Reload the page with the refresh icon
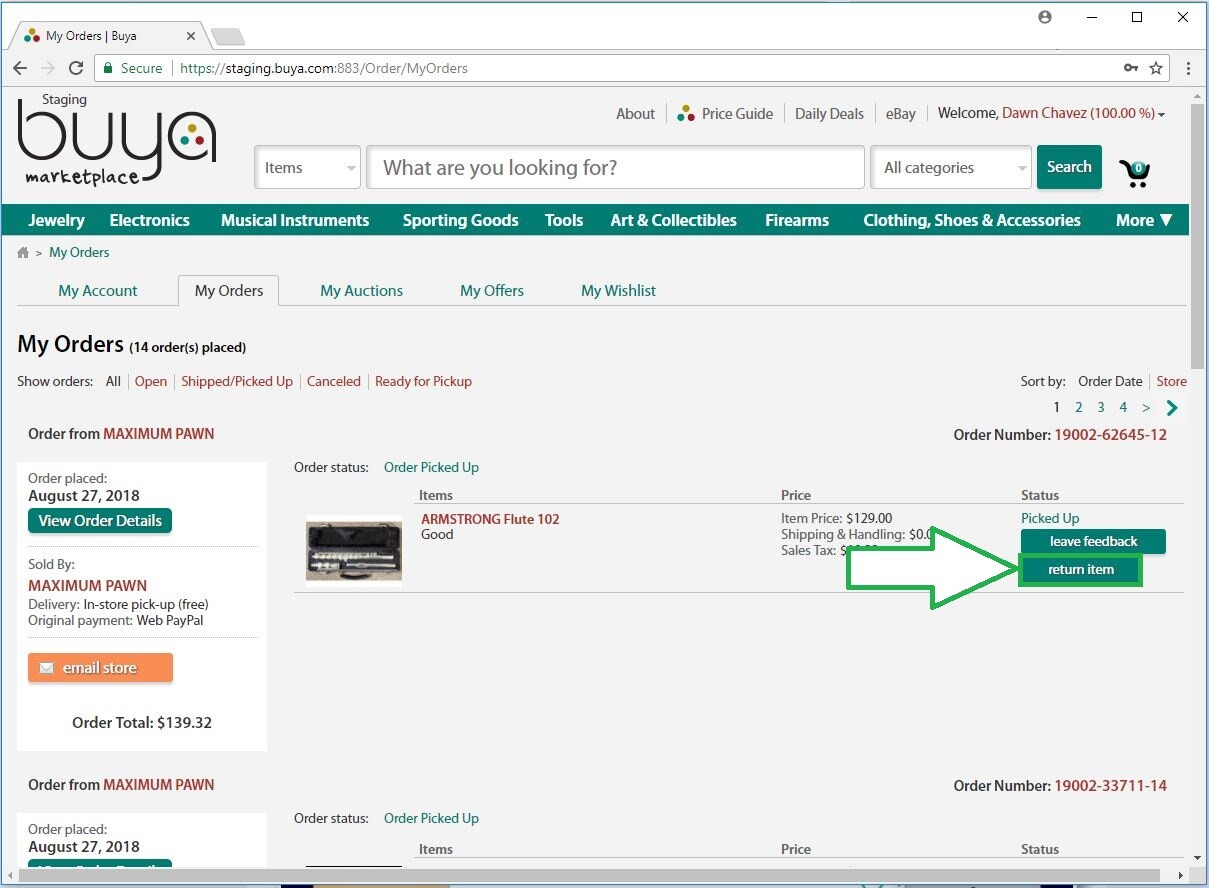Screen dimensions: 1209x888 coord(76,68)
